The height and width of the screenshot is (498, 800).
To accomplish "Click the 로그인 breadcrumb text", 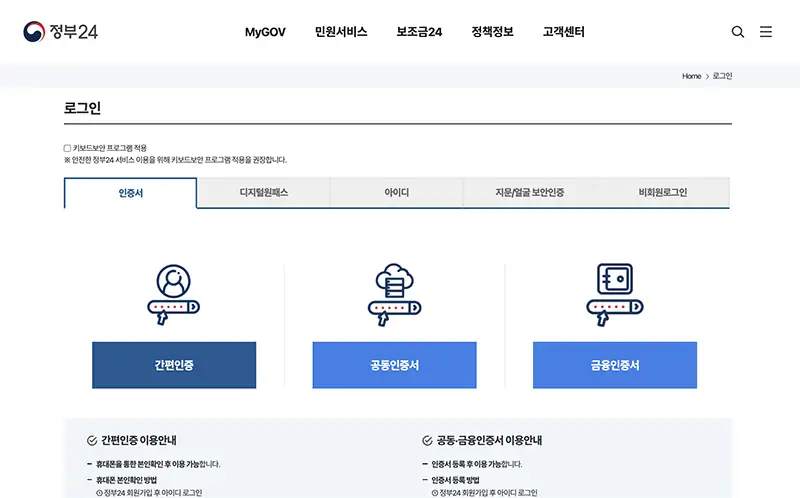I will tap(722, 76).
